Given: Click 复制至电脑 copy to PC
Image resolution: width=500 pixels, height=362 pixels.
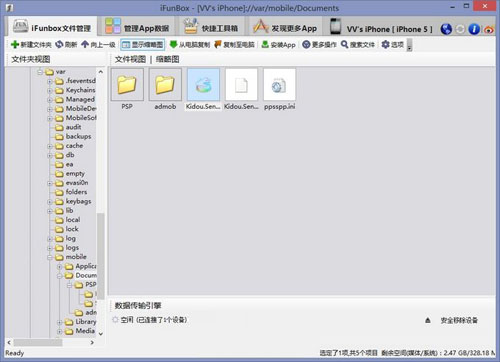Looking at the screenshot, I should click(x=235, y=44).
